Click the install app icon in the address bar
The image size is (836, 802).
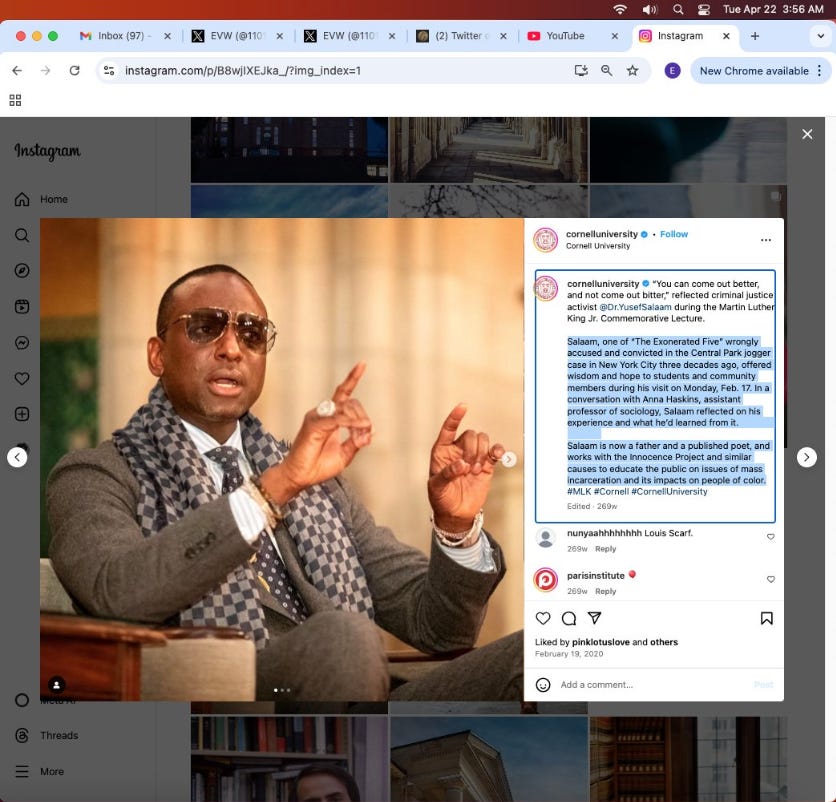coord(581,71)
